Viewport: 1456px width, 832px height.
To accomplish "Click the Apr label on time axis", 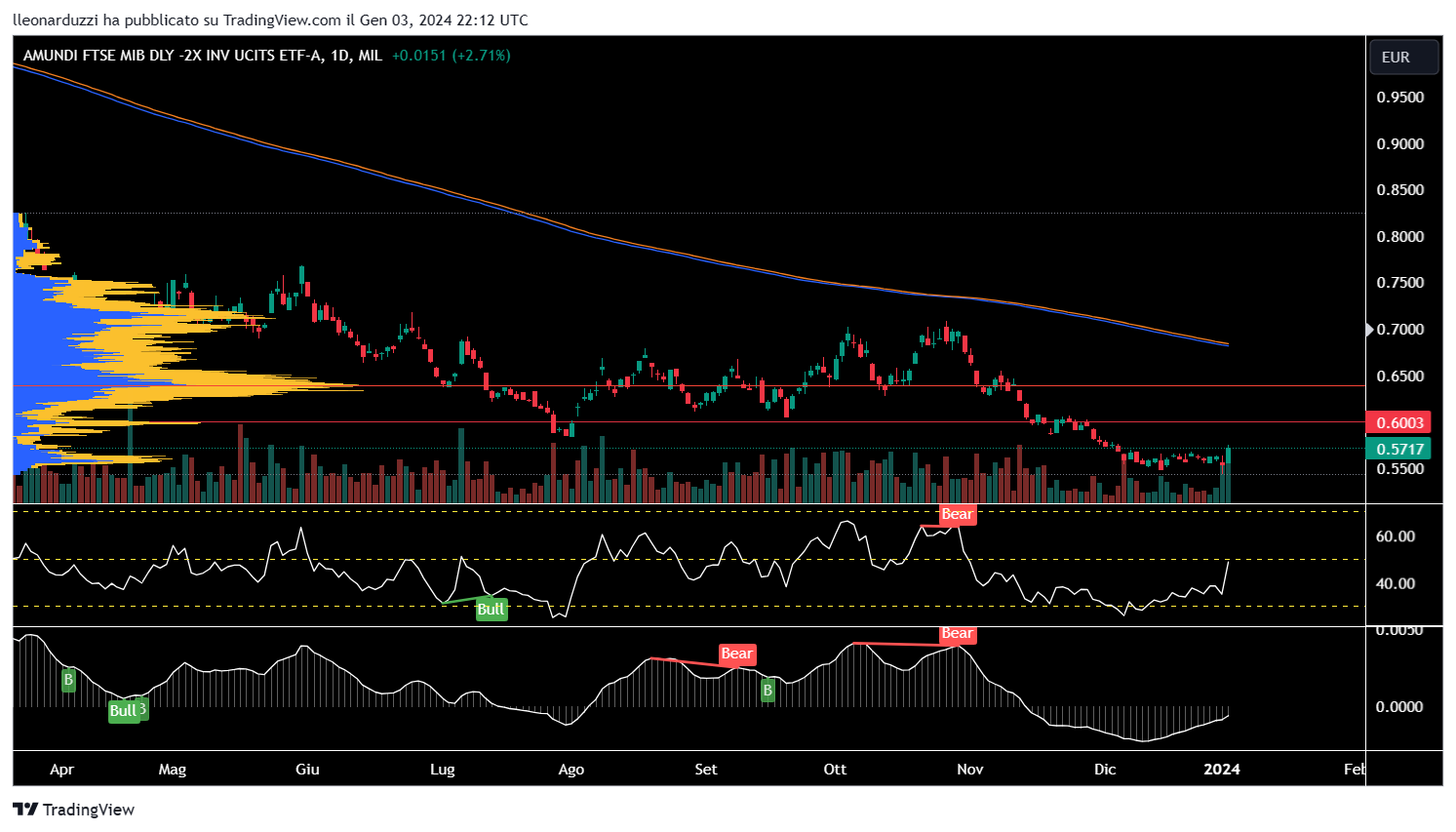I will [61, 770].
